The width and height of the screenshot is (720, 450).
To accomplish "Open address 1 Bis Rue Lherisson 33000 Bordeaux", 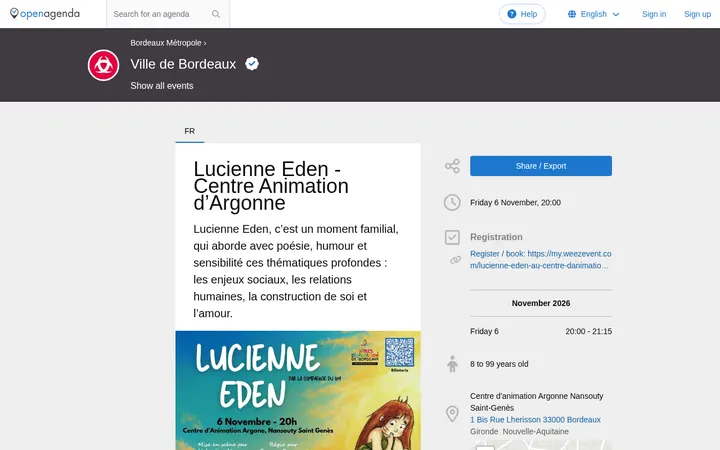I will pyautogui.click(x=535, y=420).
